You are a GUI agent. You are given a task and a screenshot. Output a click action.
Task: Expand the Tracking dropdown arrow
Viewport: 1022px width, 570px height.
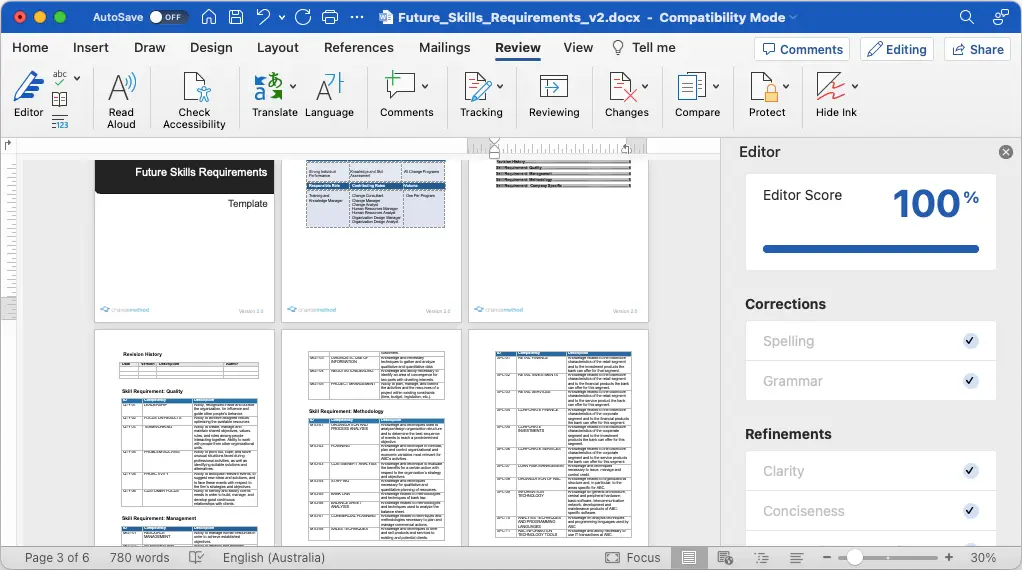click(500, 86)
